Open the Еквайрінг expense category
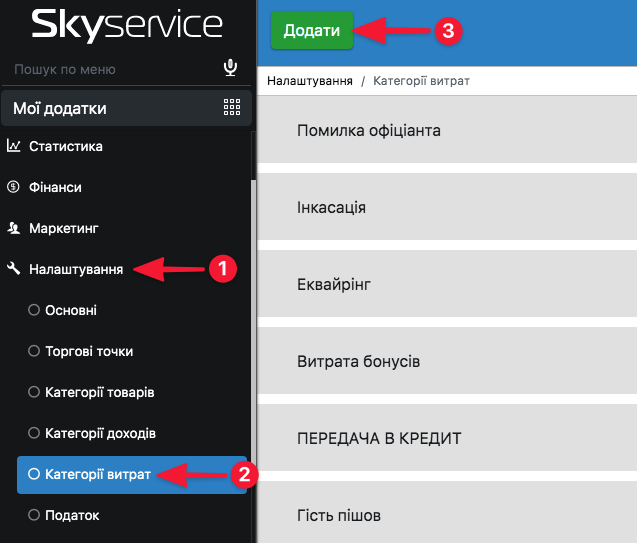Viewport: 637px width, 543px height. click(x=446, y=285)
